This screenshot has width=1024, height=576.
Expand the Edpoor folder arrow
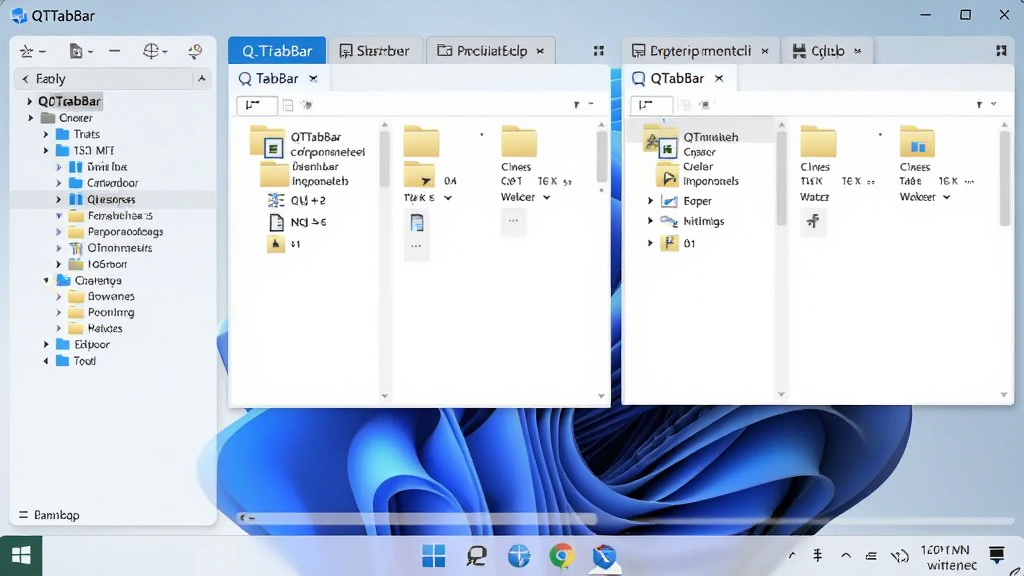coord(46,344)
